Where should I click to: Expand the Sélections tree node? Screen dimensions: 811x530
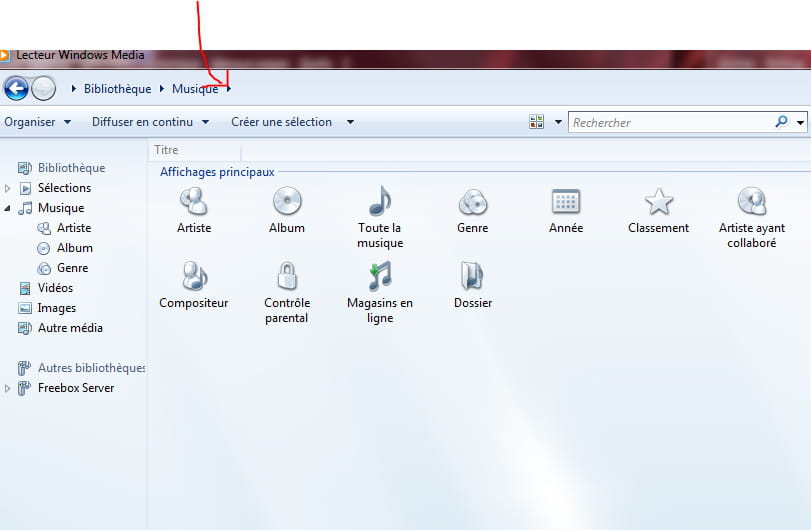(x=7, y=188)
